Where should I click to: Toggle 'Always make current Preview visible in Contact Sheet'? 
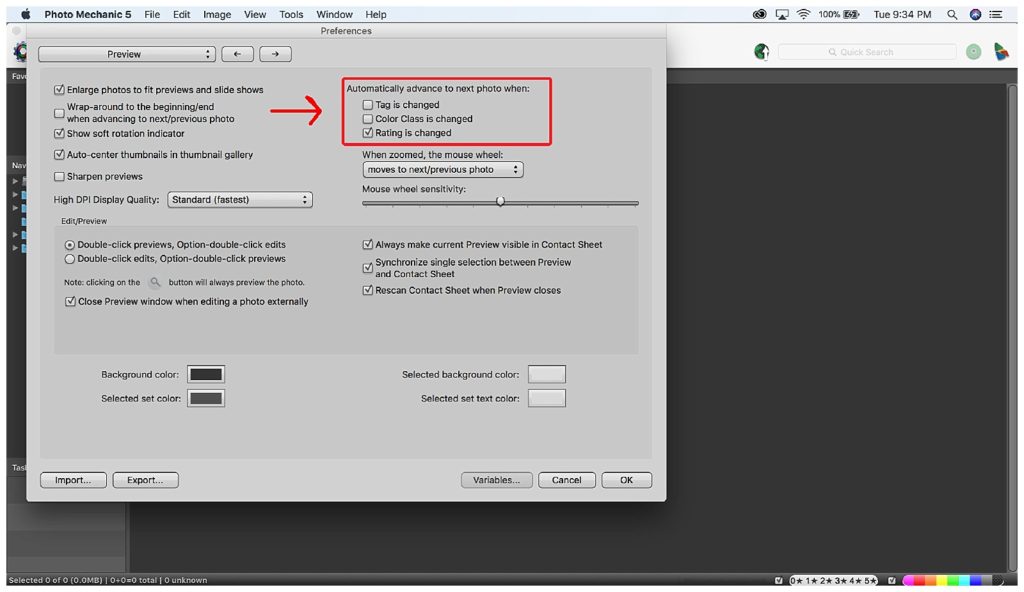click(x=368, y=244)
